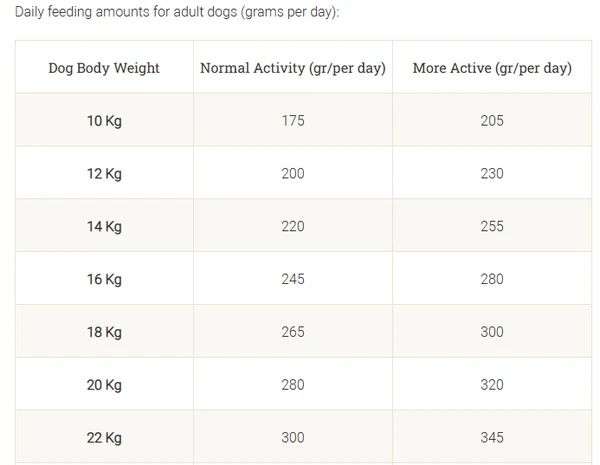Click the 255 more active value
Screen dimensions: 600x465
pos(492,227)
